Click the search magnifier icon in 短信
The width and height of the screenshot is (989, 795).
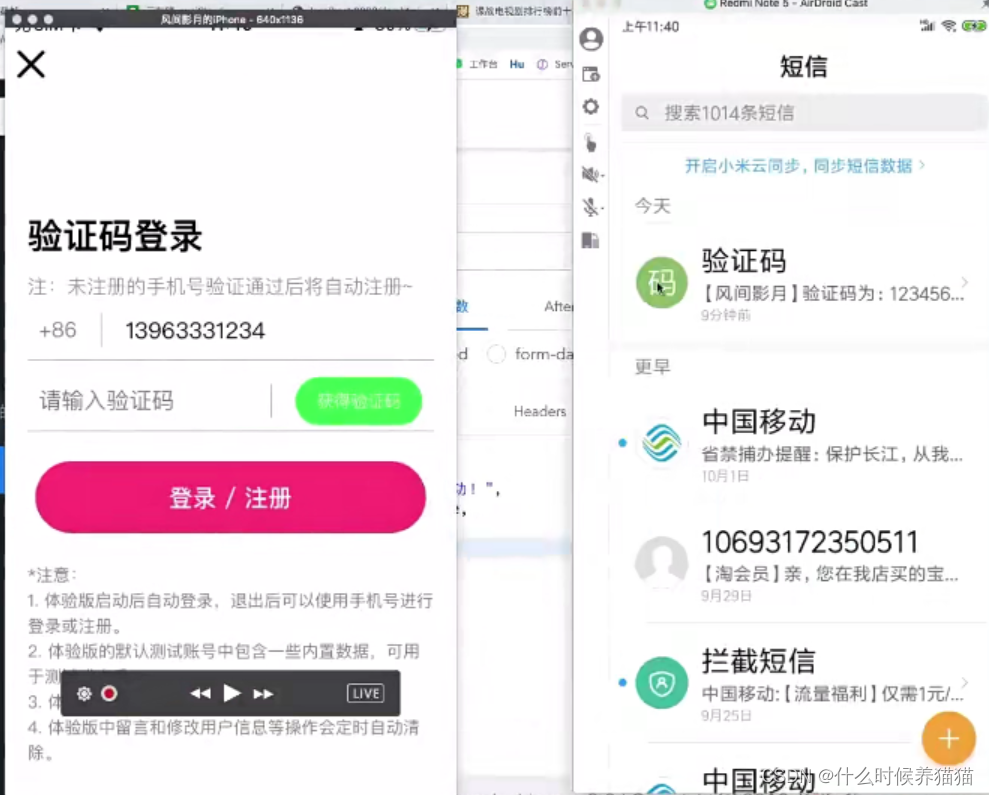click(x=642, y=113)
